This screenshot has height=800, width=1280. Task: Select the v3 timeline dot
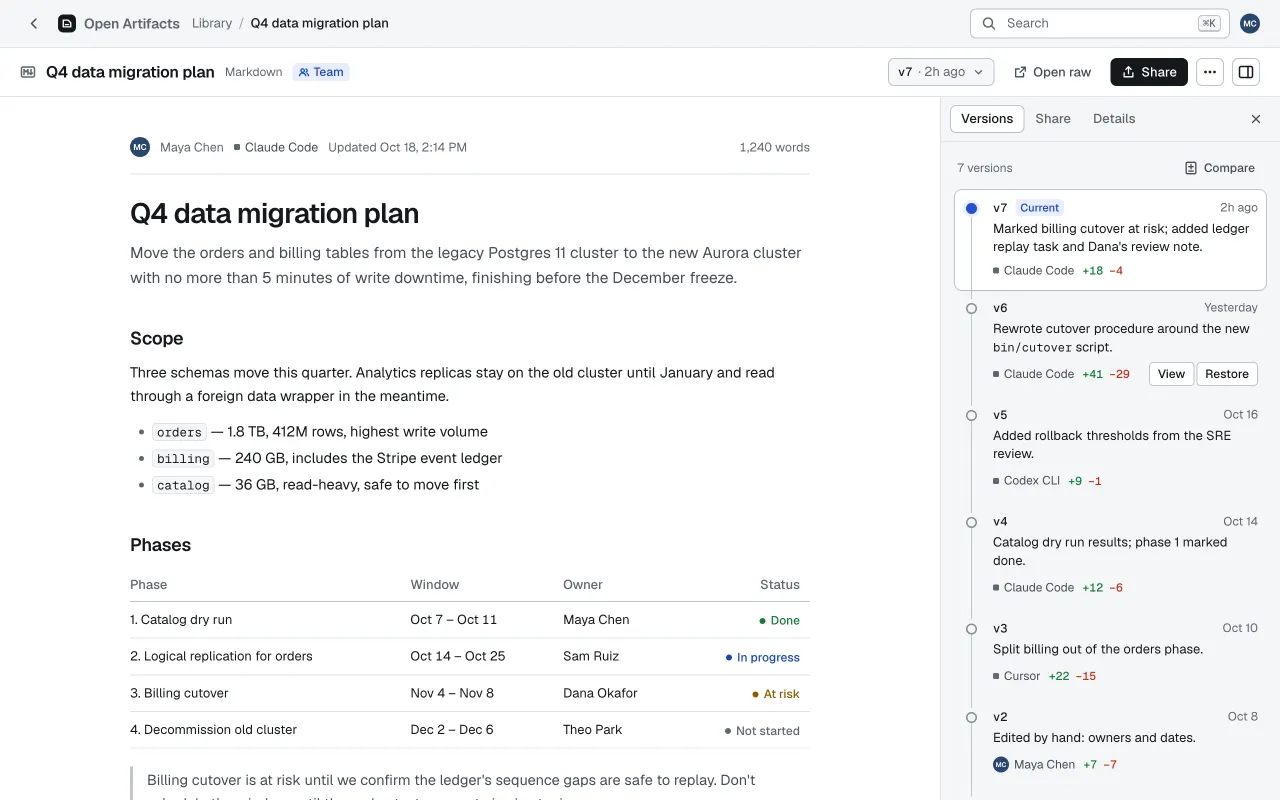[971, 629]
